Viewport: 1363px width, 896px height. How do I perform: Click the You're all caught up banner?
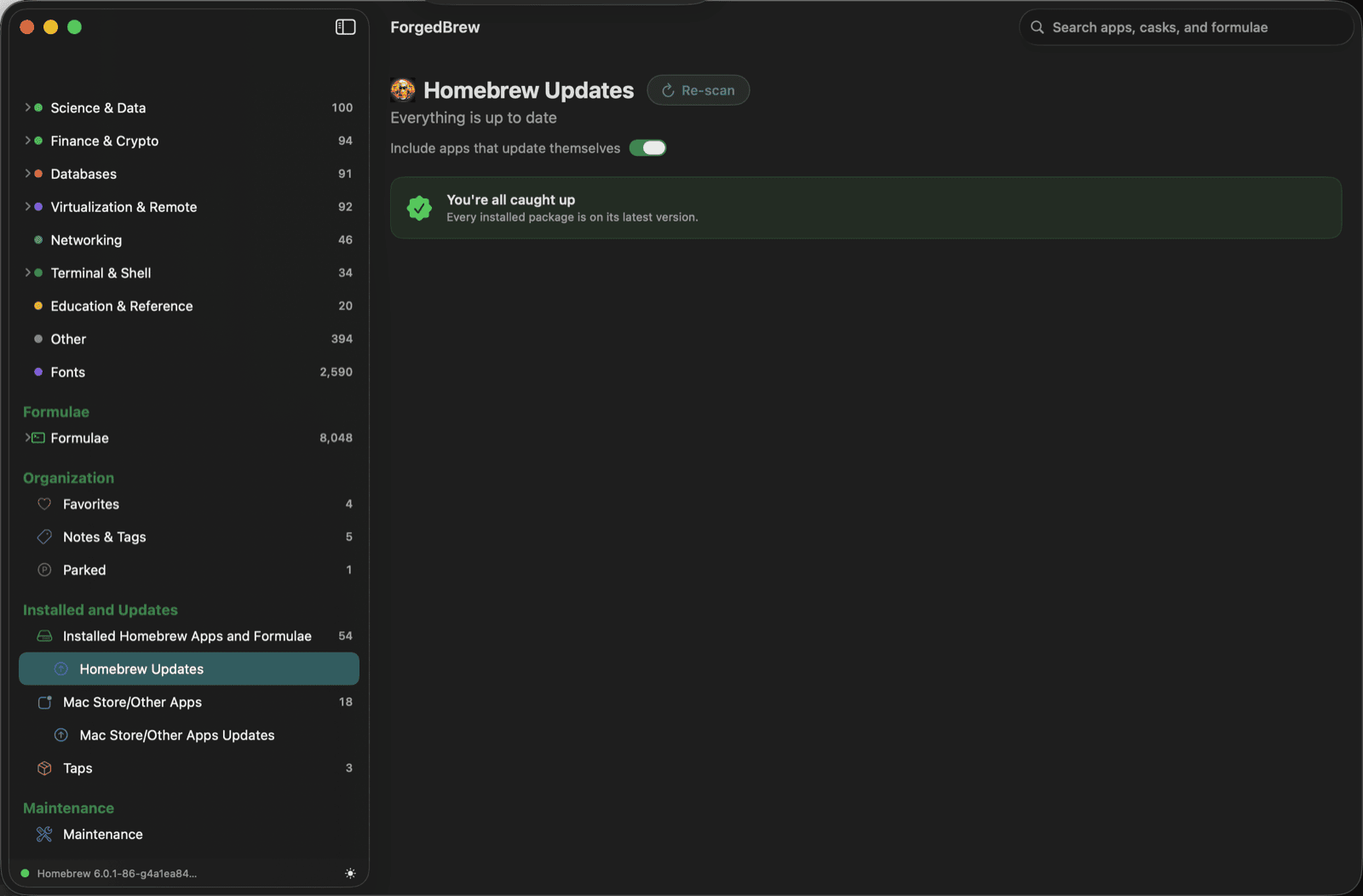[866, 208]
